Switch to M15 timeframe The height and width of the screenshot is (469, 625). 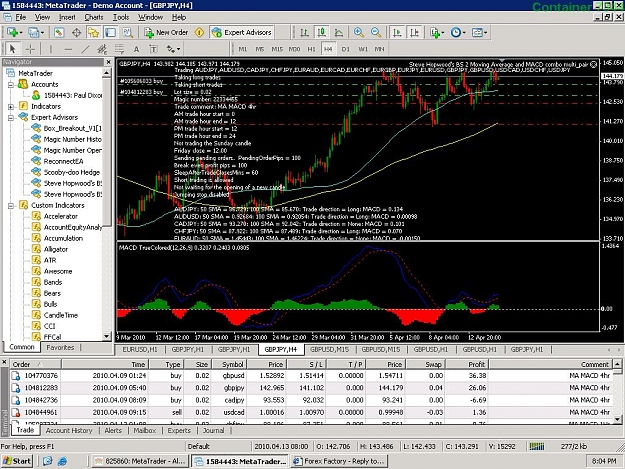[x=277, y=49]
